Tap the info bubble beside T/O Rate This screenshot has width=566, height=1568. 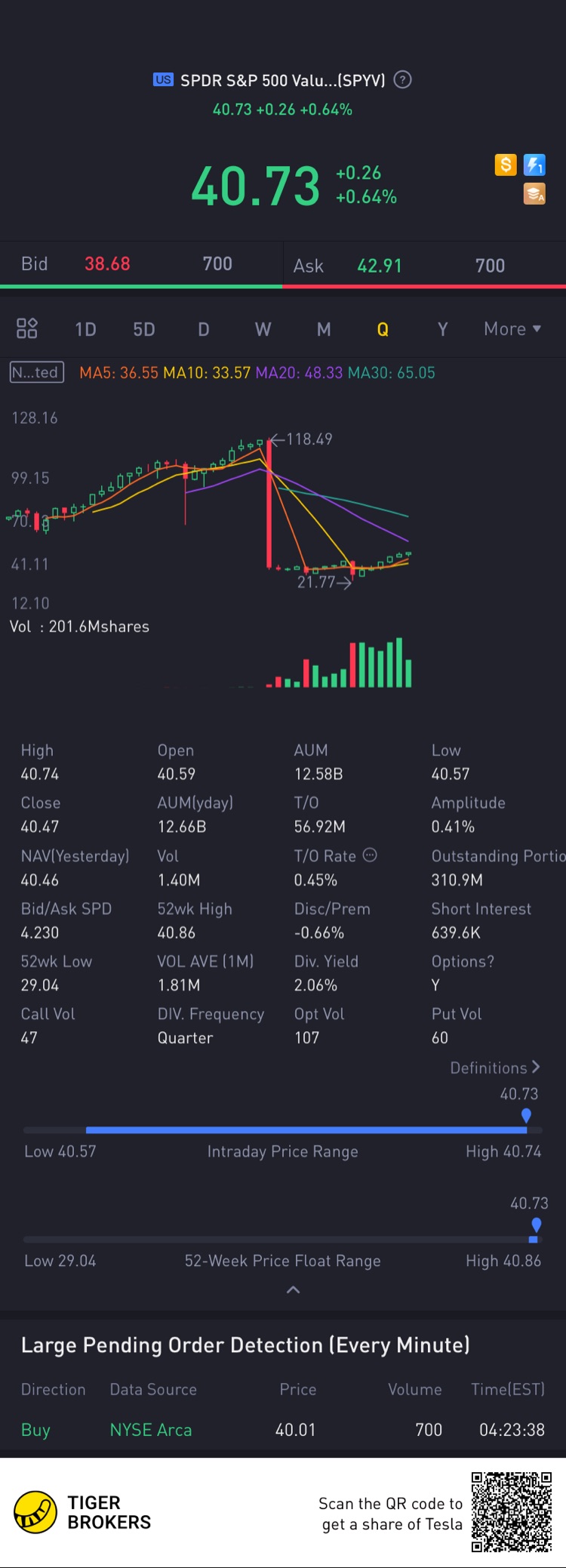click(x=370, y=855)
